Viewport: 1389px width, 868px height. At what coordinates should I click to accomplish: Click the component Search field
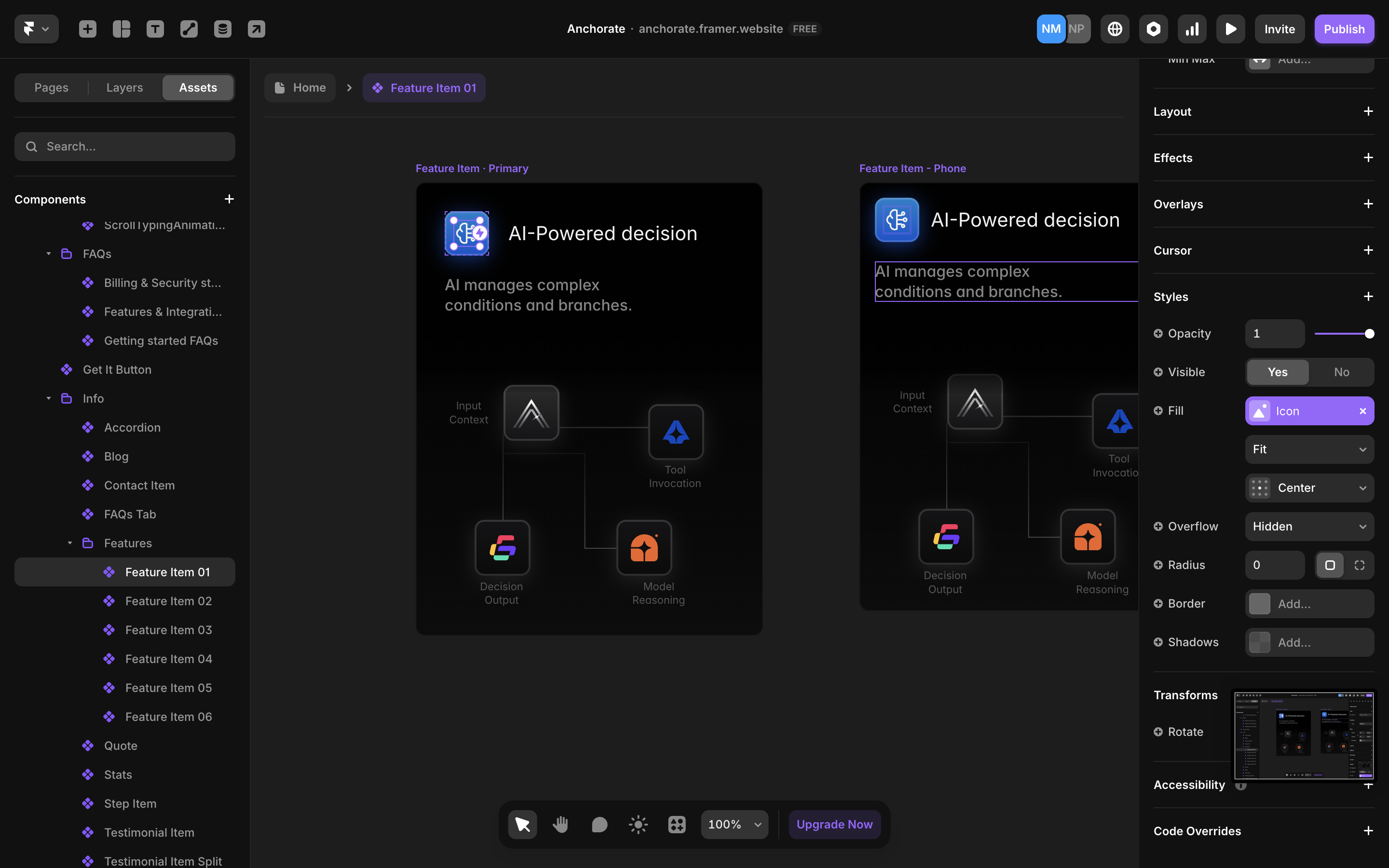click(x=124, y=147)
